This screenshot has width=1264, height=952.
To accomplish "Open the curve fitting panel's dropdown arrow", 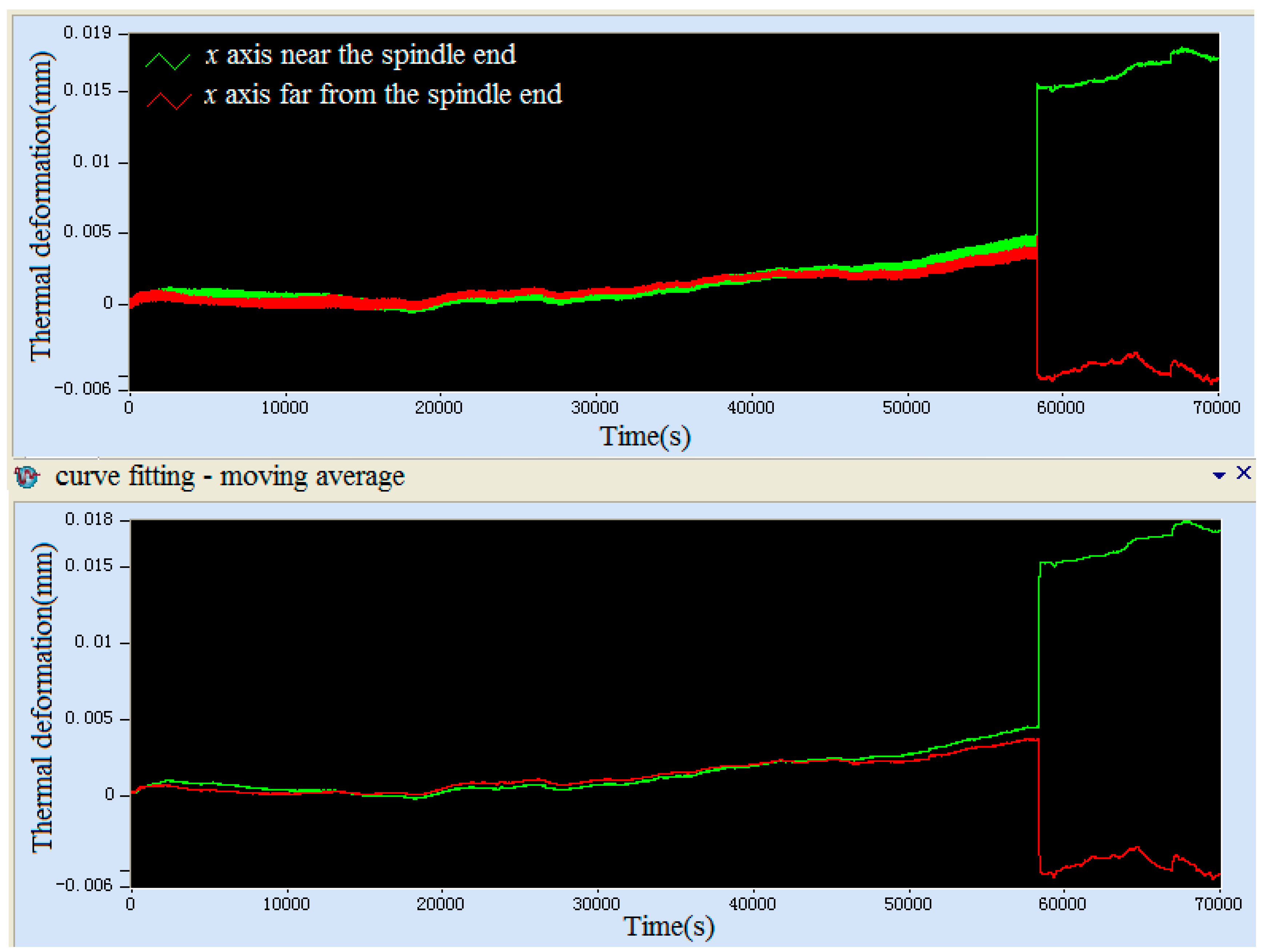I will [x=1219, y=475].
